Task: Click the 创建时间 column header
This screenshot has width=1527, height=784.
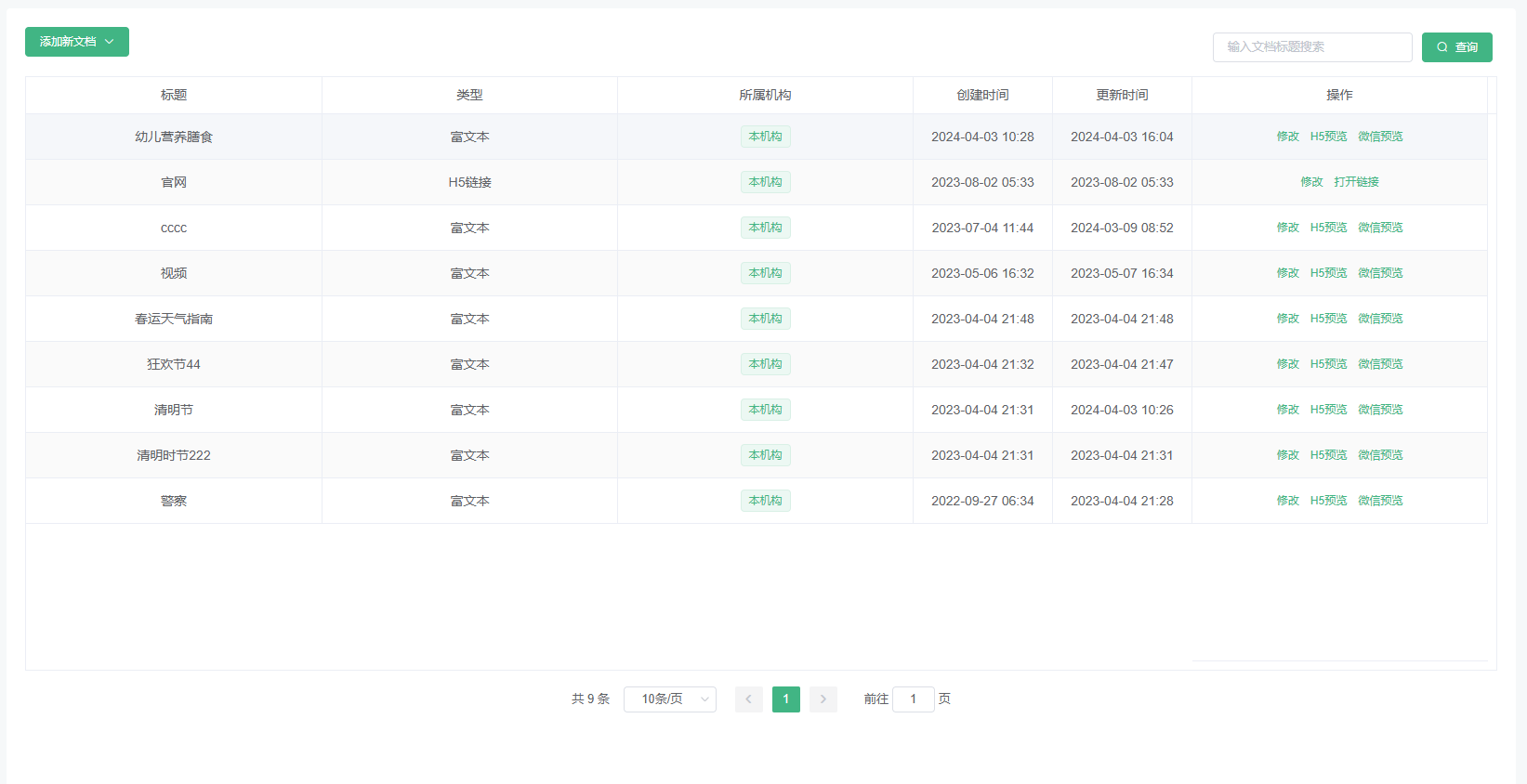Action: 982,95
